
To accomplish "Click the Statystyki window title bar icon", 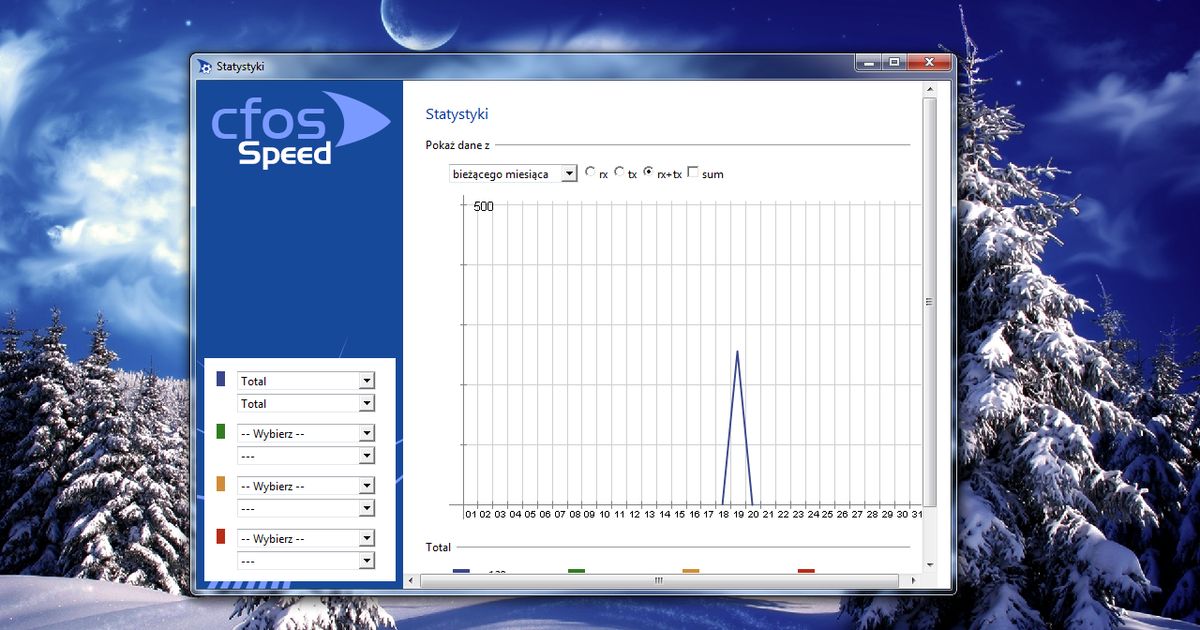I will [x=205, y=67].
